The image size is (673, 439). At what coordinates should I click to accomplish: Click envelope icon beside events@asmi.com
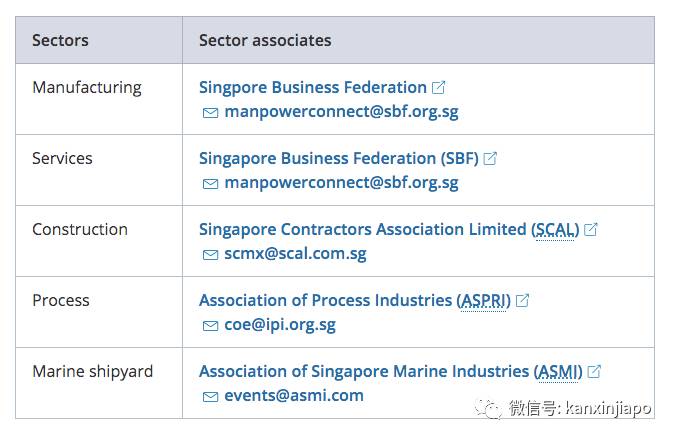coord(210,397)
